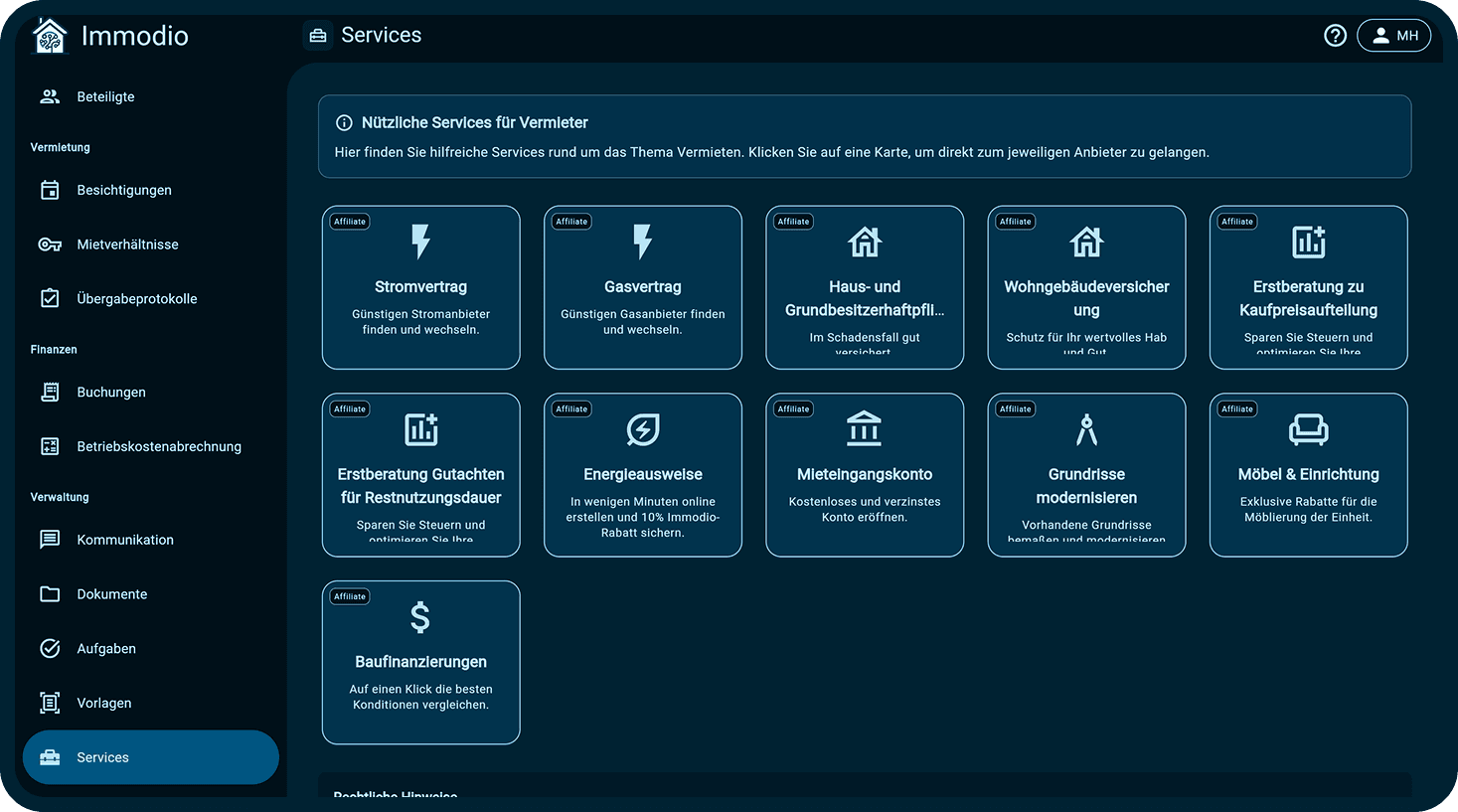Click 'Auf einen Klick die besten Konditionen' text
1458x812 pixels.
pos(421,697)
